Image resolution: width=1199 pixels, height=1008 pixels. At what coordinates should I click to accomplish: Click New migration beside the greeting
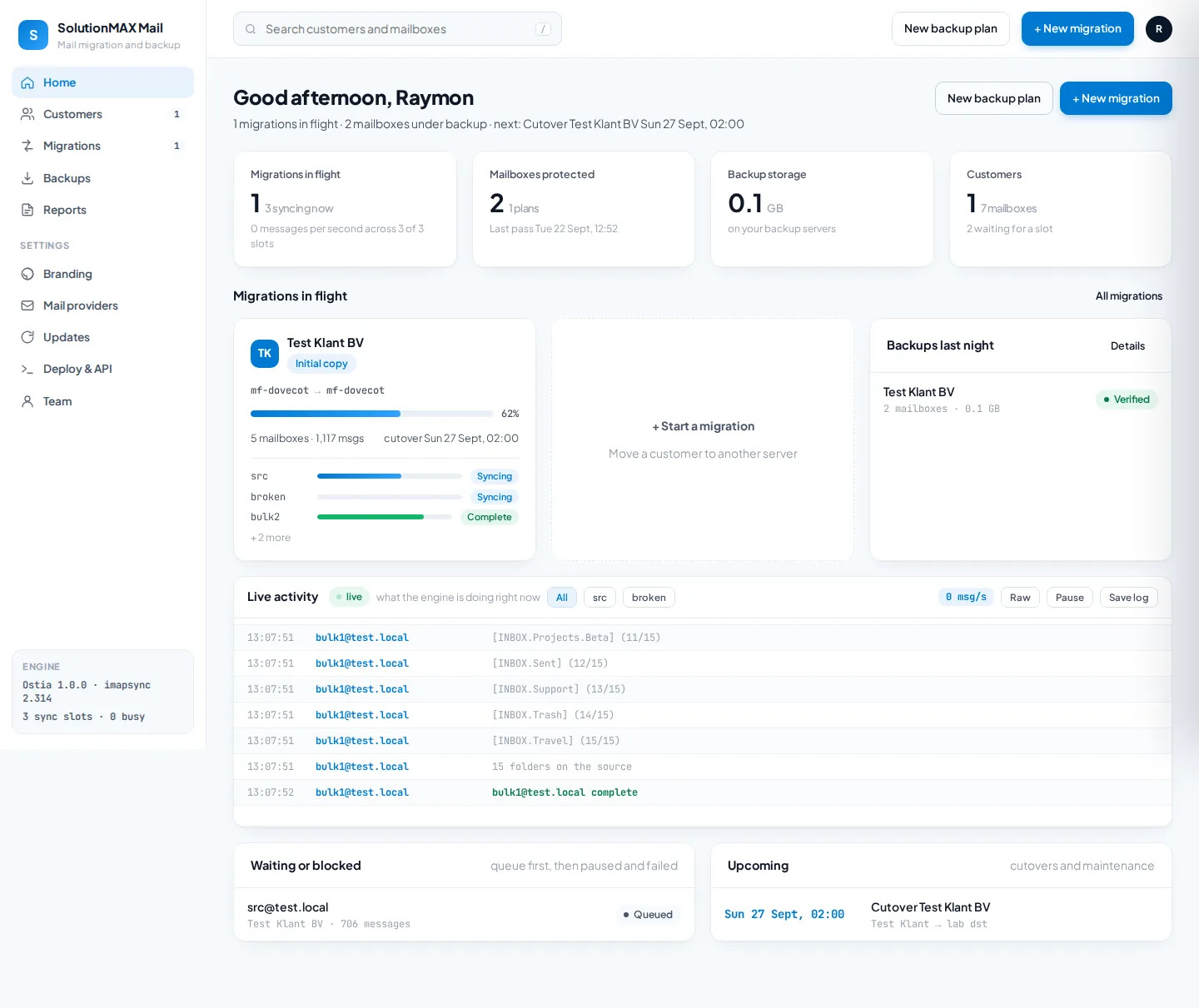tap(1116, 98)
